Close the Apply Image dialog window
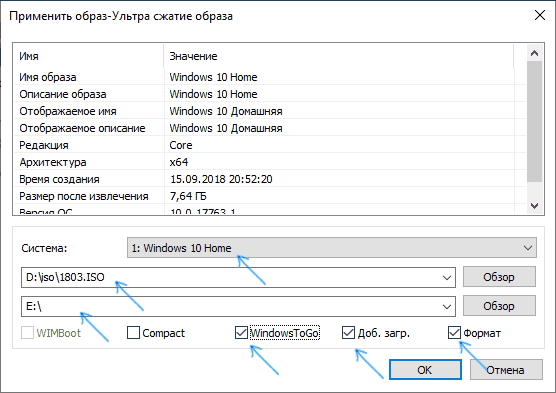 540,15
